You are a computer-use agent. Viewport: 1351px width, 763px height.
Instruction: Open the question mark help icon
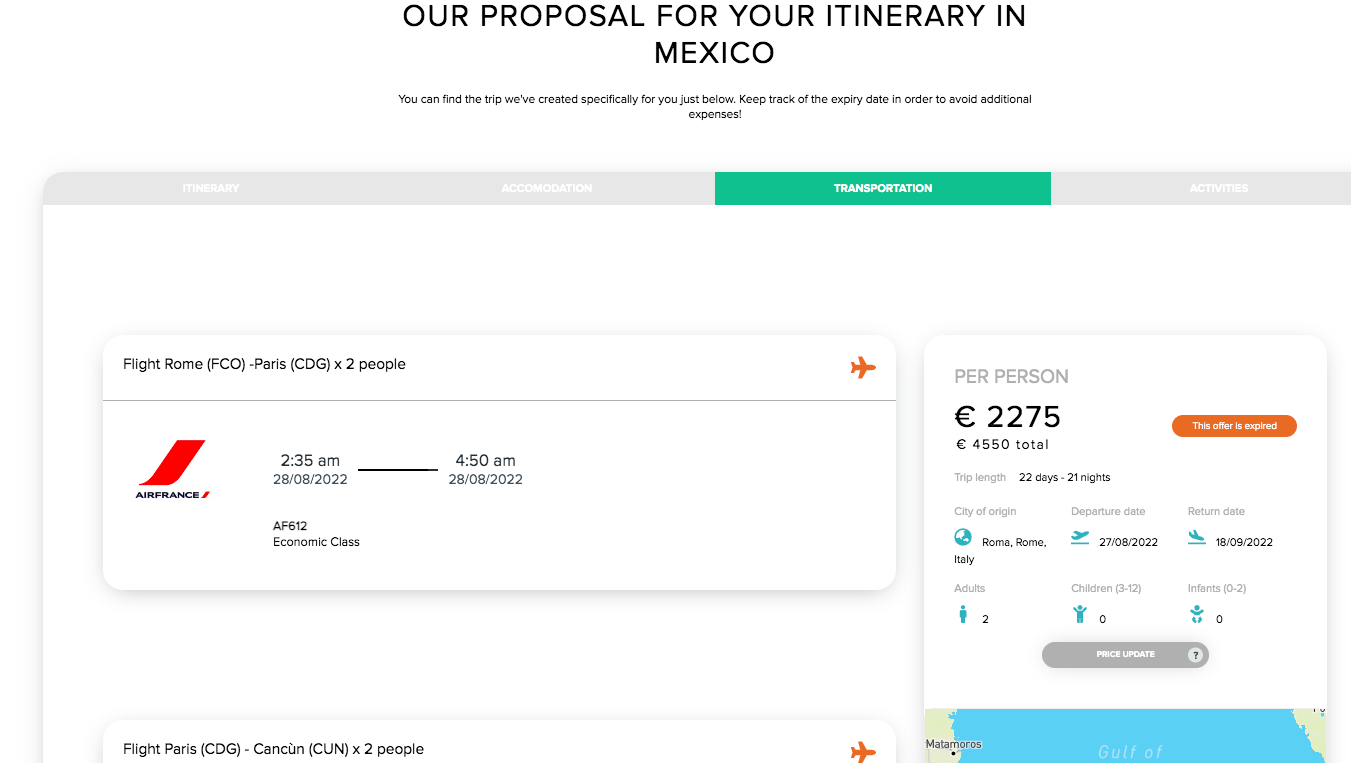coord(1194,655)
